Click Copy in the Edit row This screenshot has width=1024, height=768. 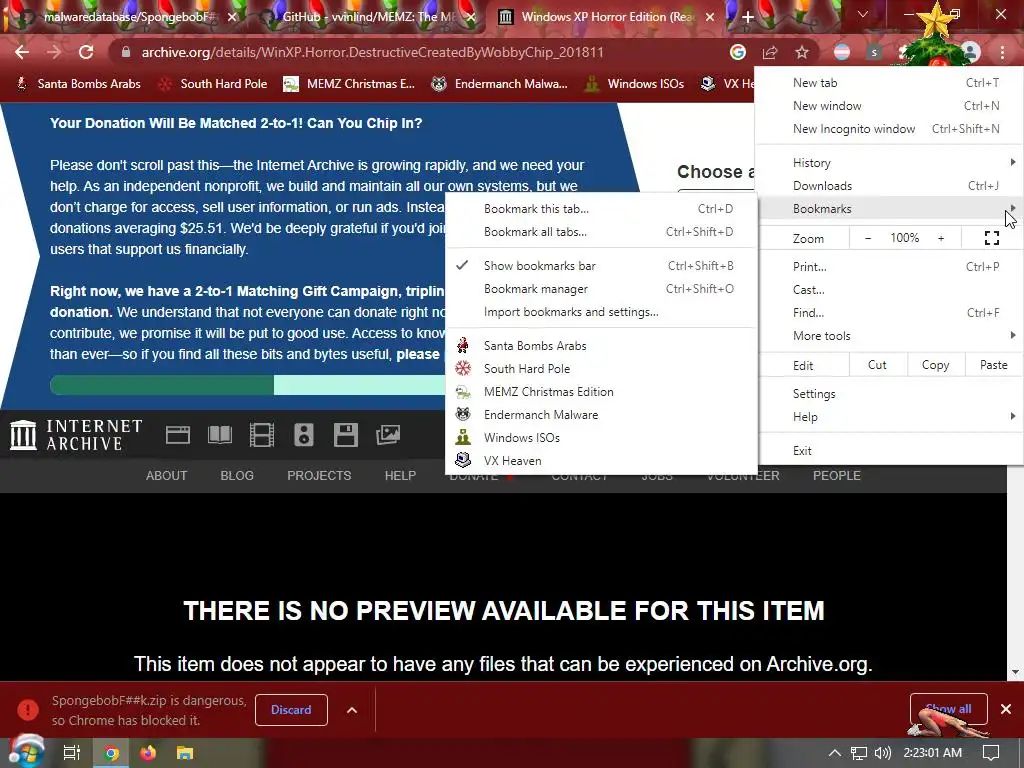pyautogui.click(x=935, y=365)
